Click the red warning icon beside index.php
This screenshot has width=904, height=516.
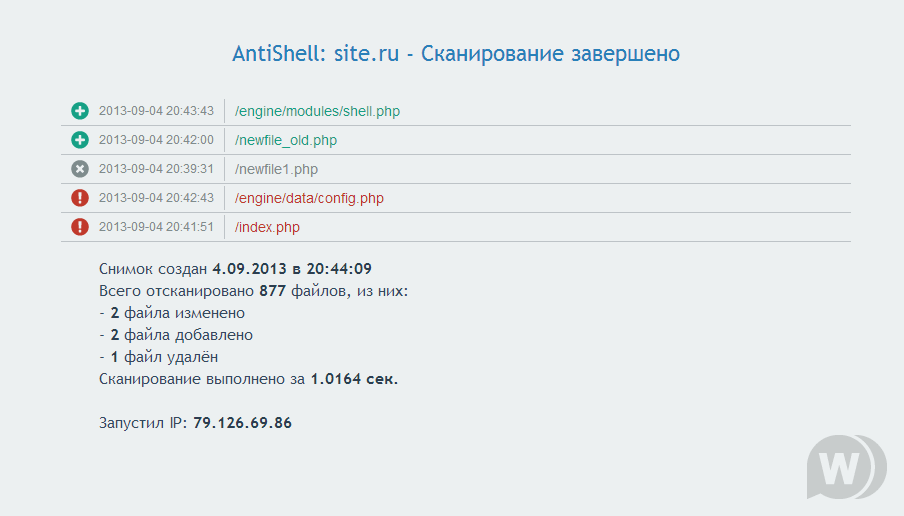(80, 227)
